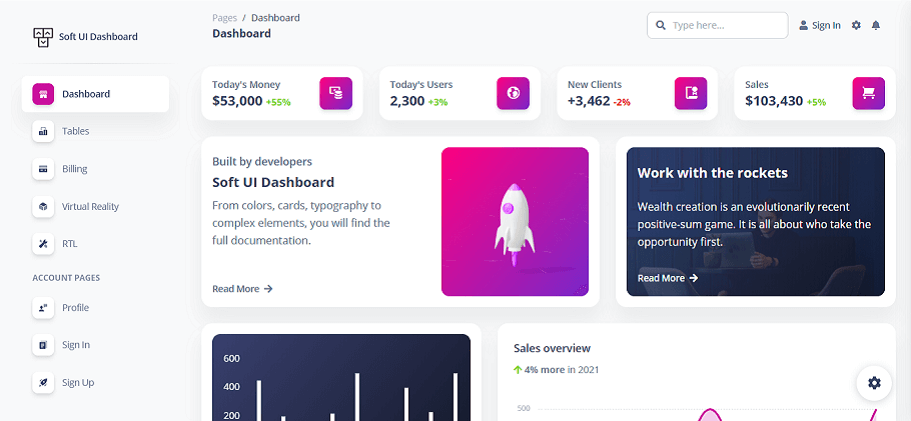Click the ACCOUNT PAGES section label
911x421 pixels.
66,278
